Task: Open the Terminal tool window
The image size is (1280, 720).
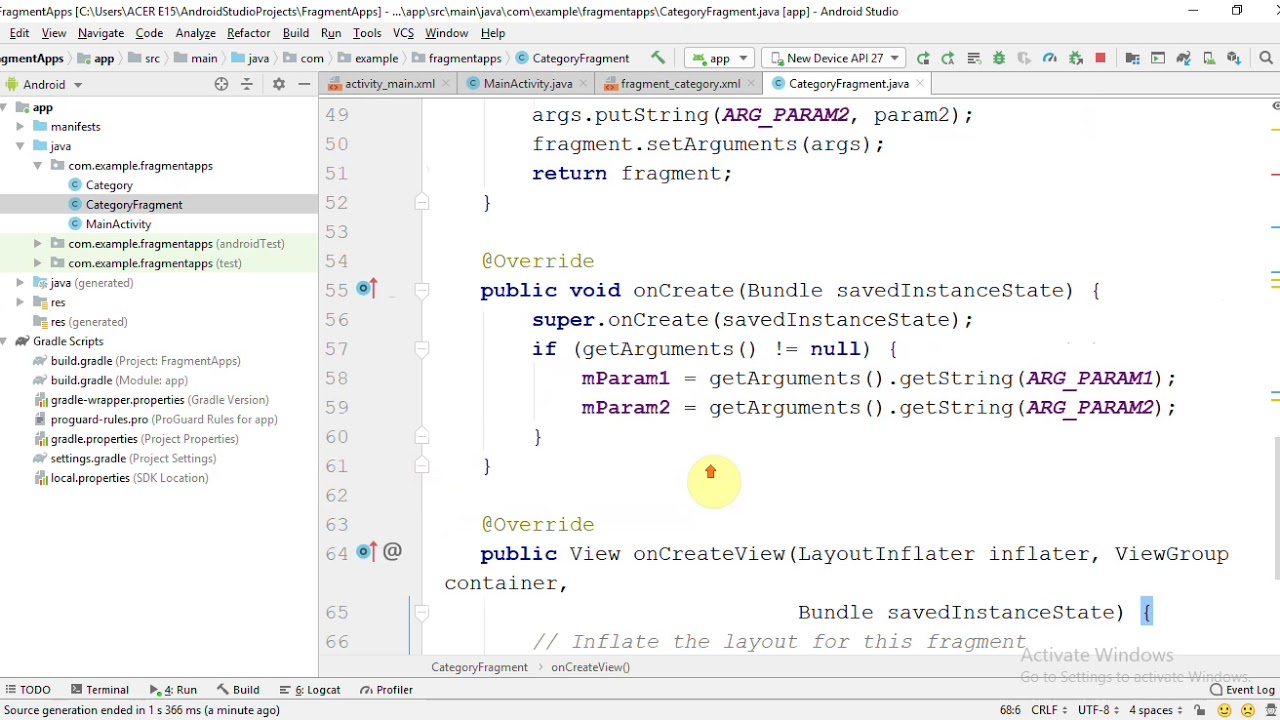Action: point(100,690)
